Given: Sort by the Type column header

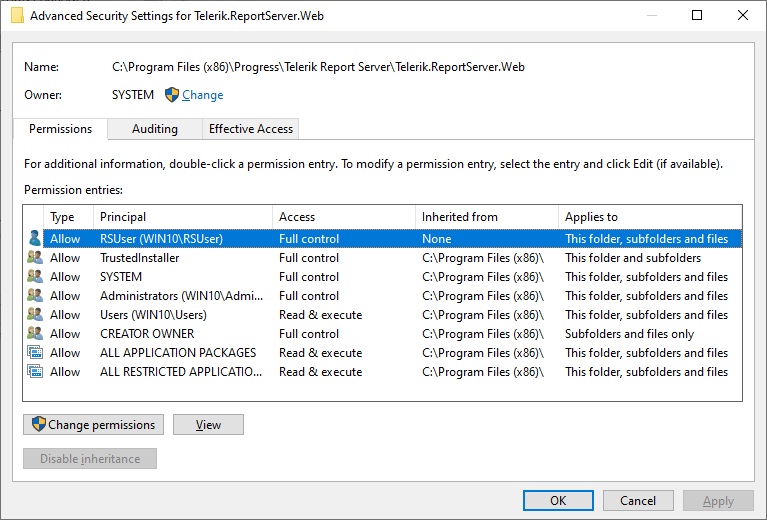Looking at the screenshot, I should pos(68,217).
